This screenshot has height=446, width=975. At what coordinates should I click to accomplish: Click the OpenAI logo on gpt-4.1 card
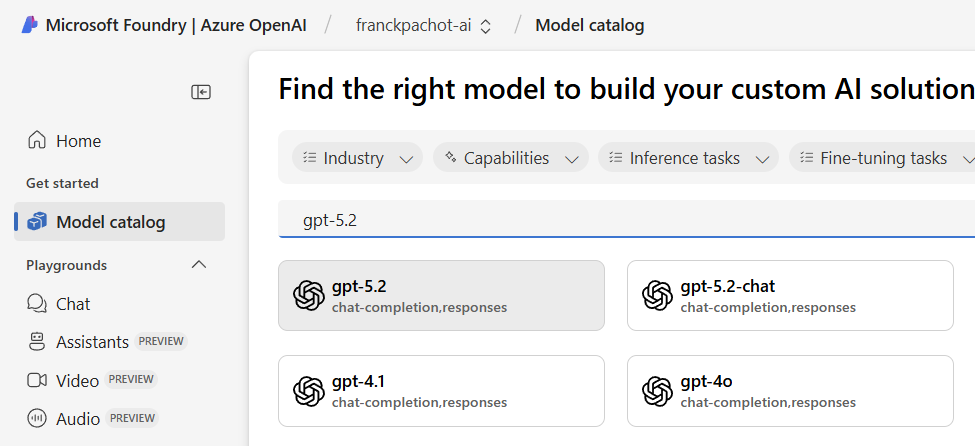(x=309, y=391)
